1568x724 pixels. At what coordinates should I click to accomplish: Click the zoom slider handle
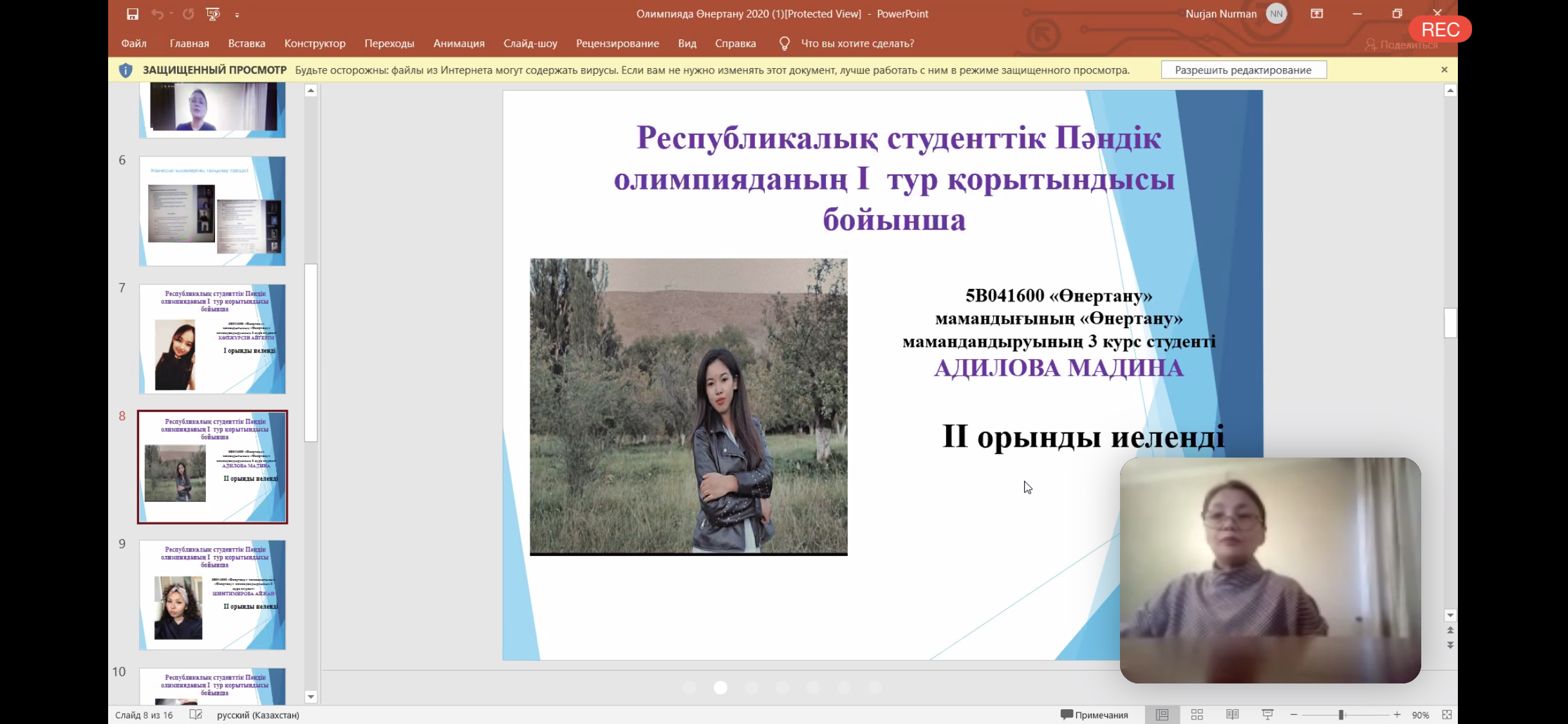pos(1341,715)
